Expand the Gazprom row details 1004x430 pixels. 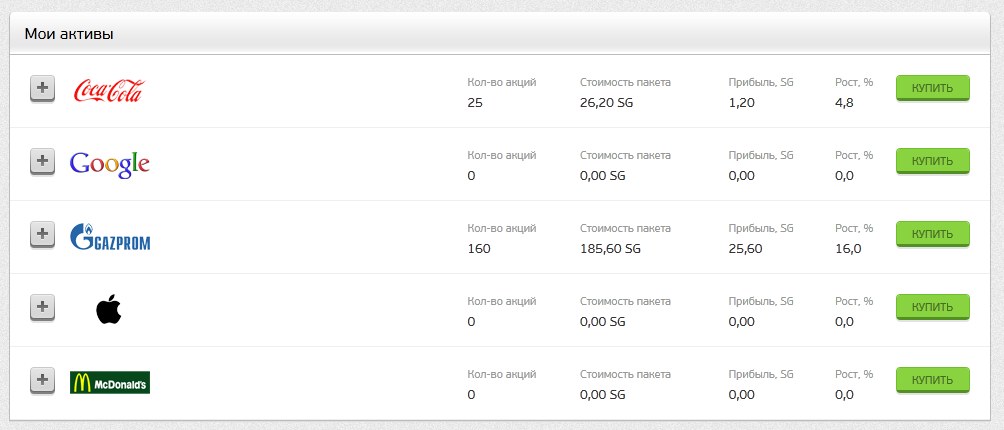(42, 234)
